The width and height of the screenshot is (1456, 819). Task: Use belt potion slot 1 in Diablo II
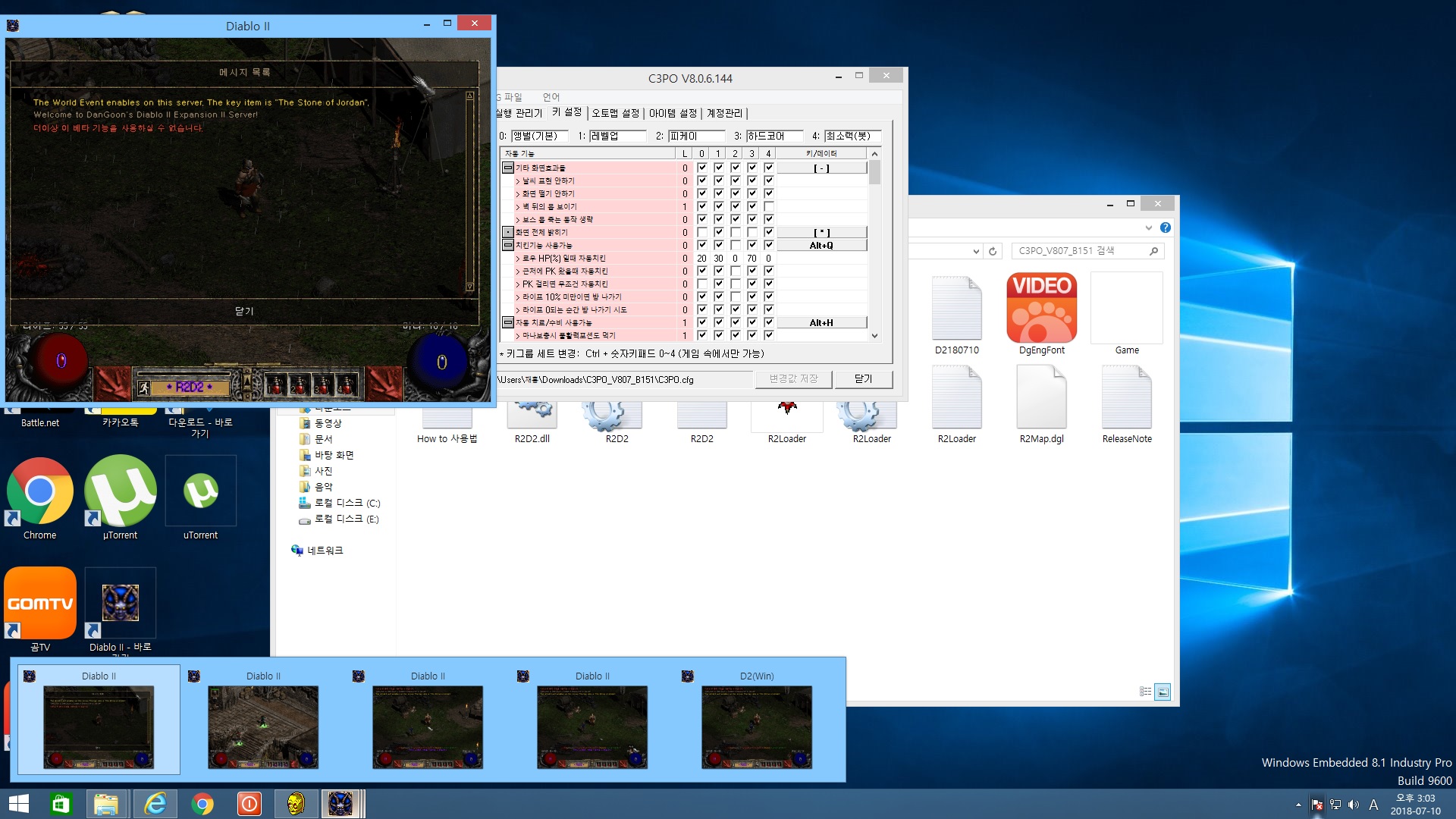click(x=275, y=385)
